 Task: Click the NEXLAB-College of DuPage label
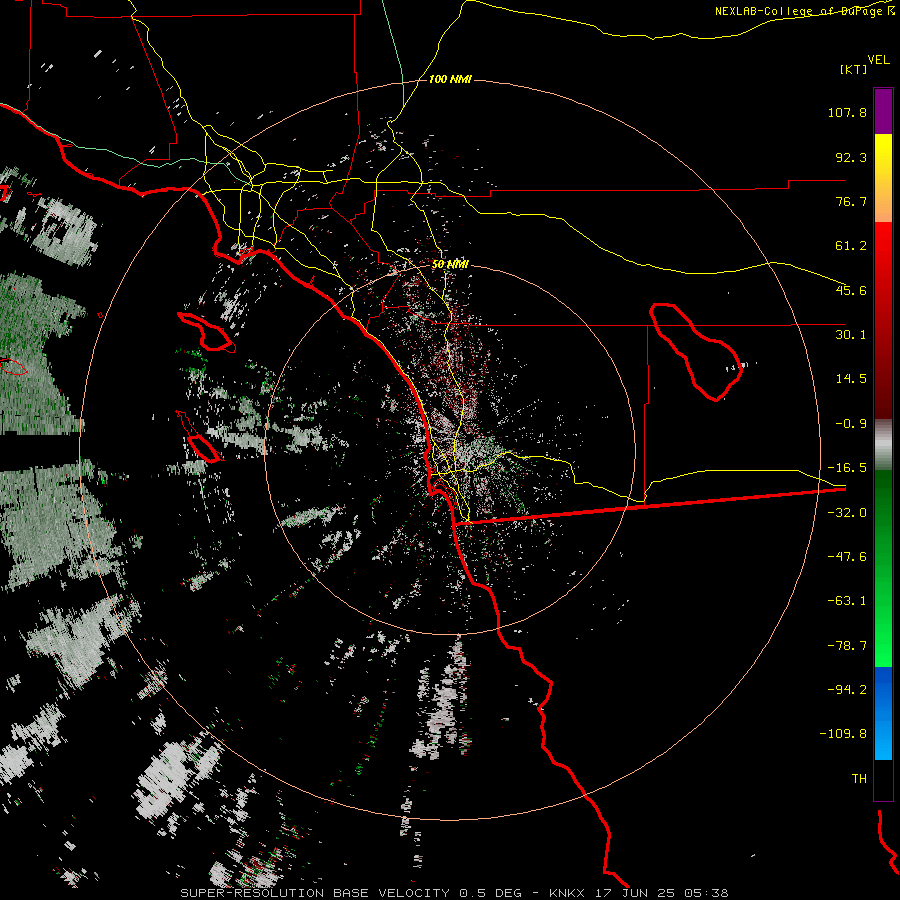pos(804,11)
